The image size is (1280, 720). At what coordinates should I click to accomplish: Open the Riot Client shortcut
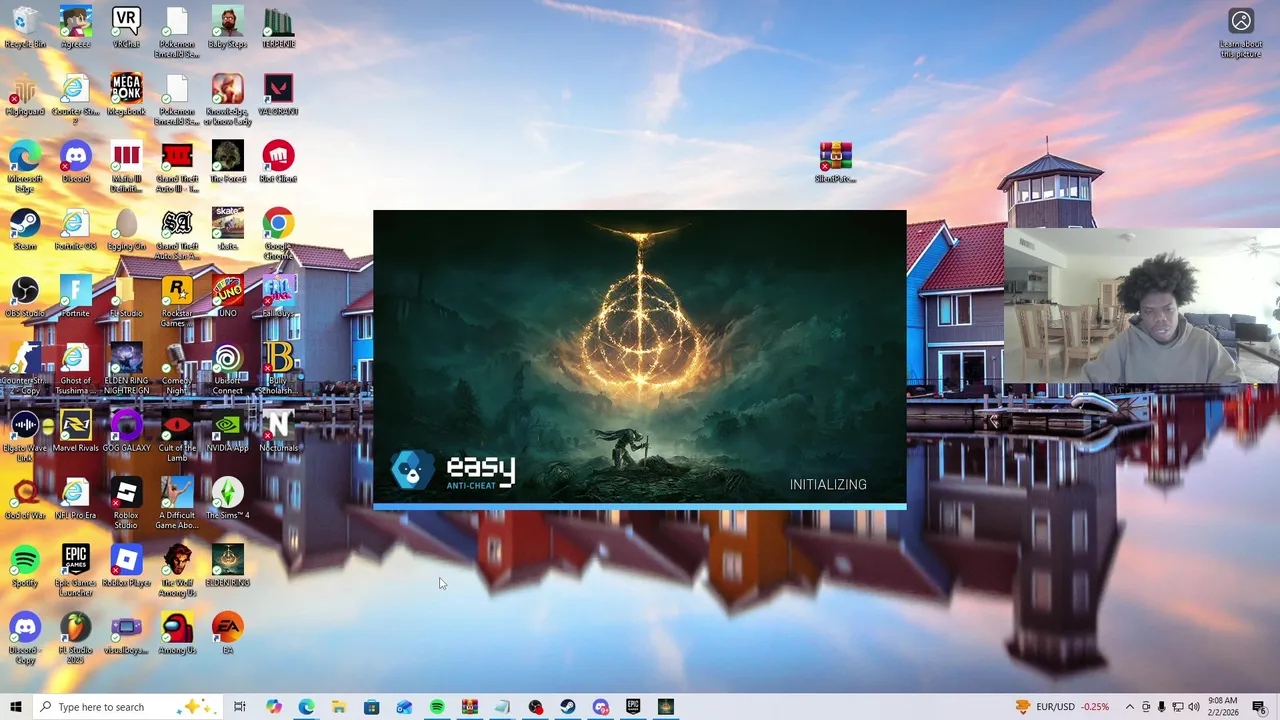(278, 162)
